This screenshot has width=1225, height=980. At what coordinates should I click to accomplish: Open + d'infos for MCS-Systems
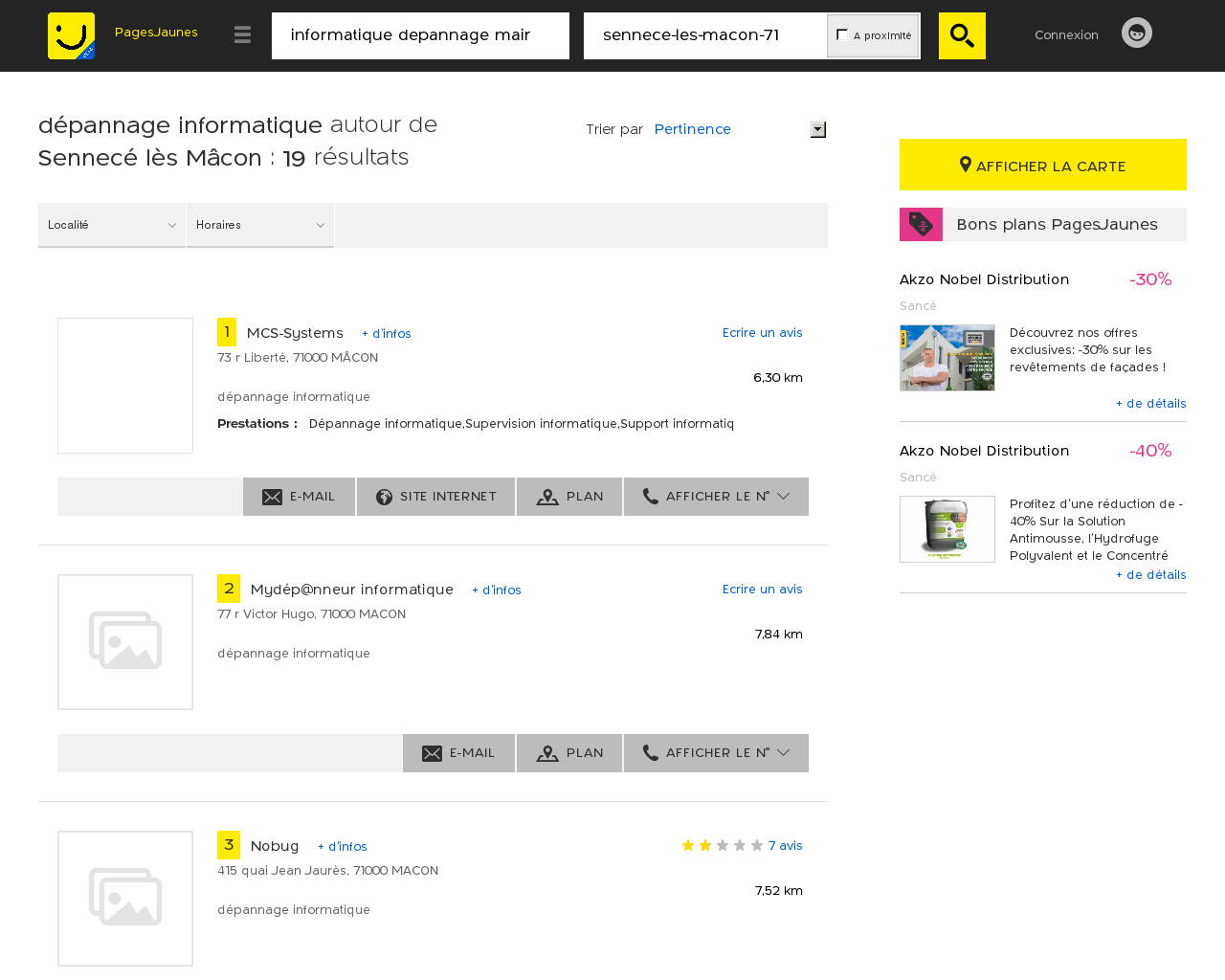(387, 334)
